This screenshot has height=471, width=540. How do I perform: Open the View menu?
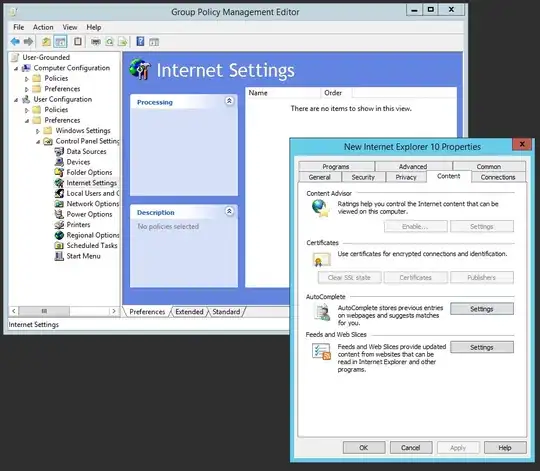coord(70,27)
